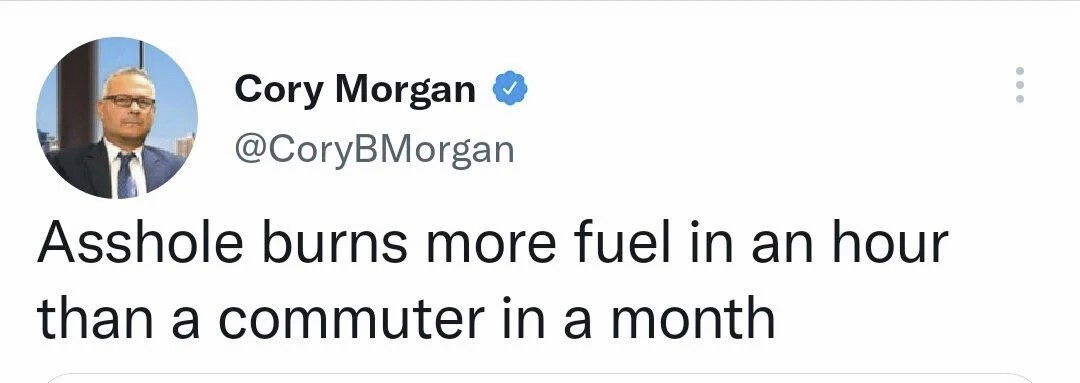This screenshot has width=1080, height=383.
Task: Open Cory Morgan's circular profile picture
Action: click(x=117, y=118)
